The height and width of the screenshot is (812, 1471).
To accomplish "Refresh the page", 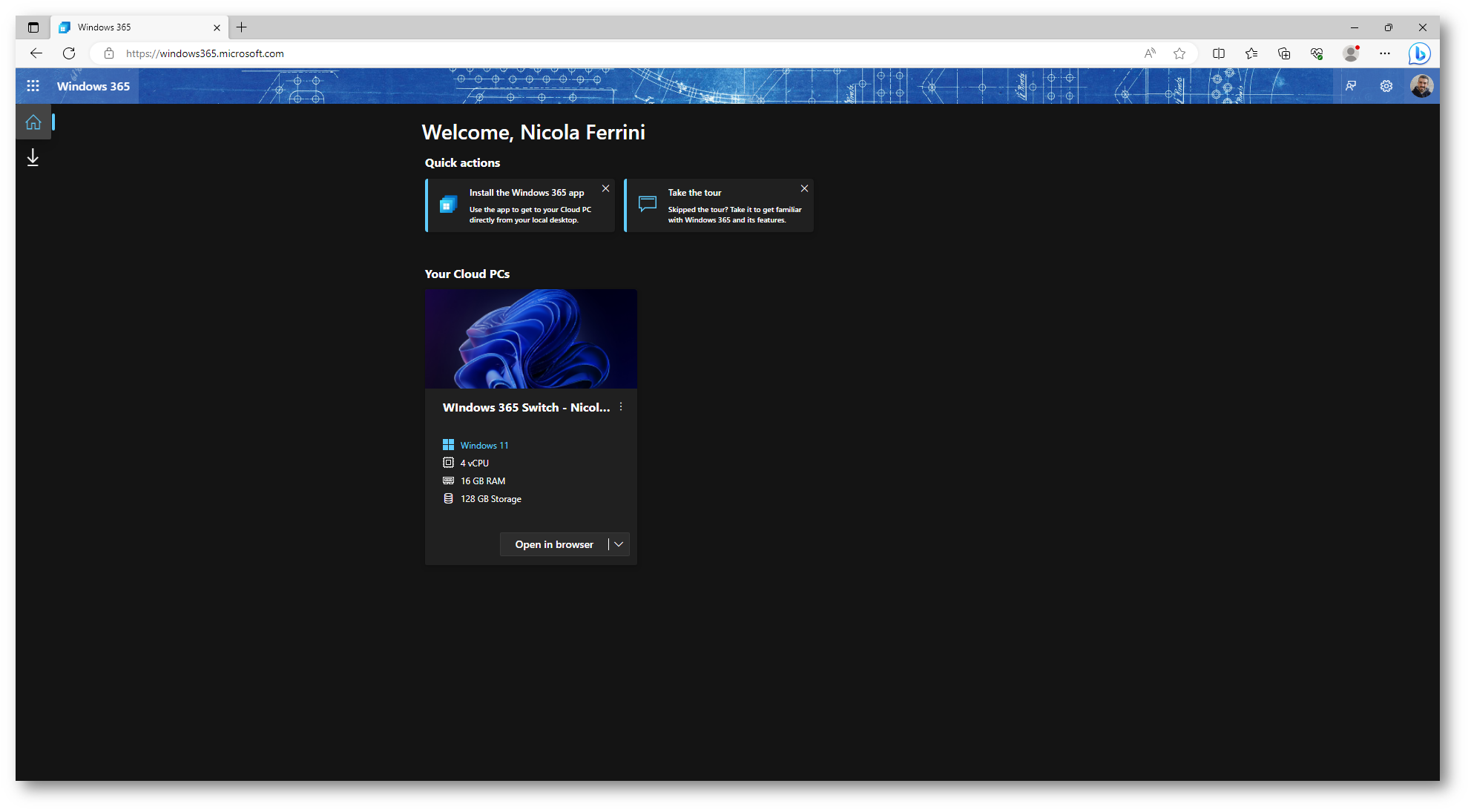I will click(x=69, y=53).
